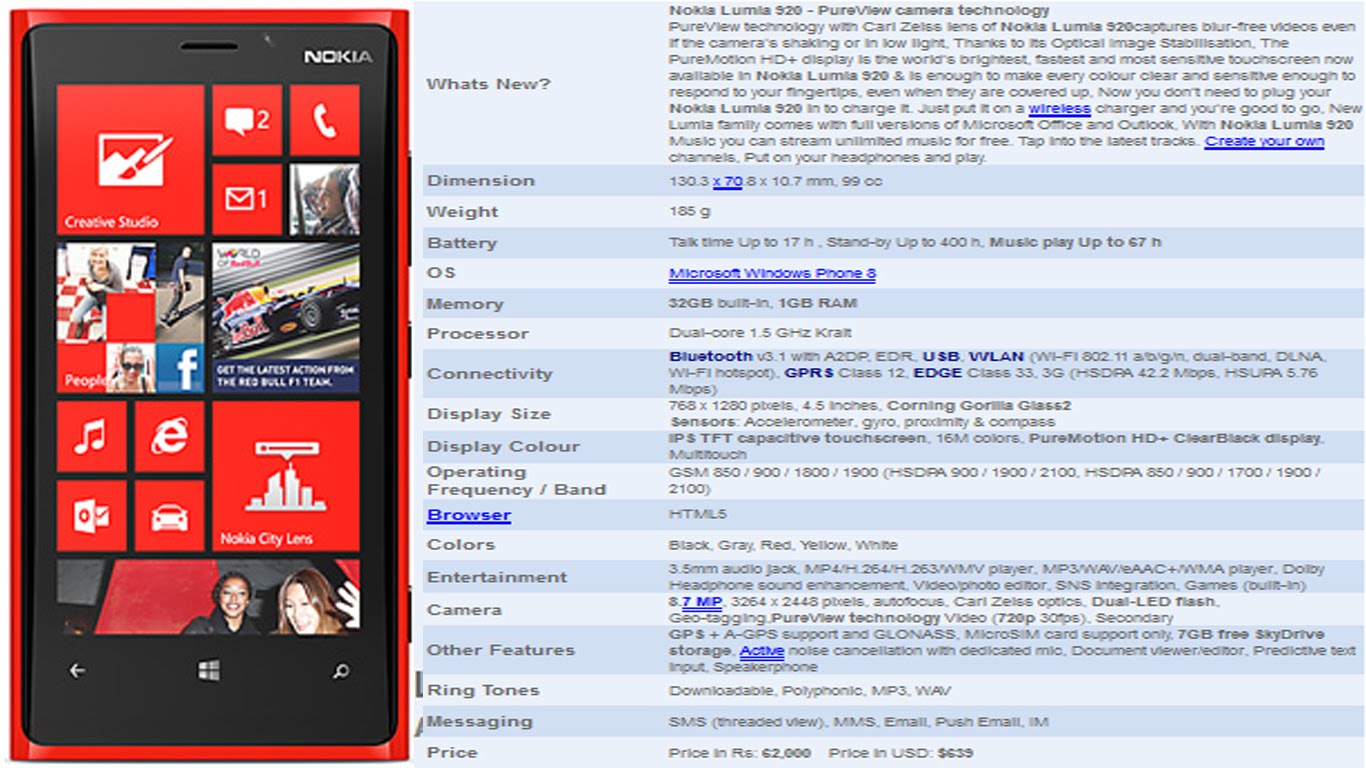Viewport: 1366px width, 768px height.
Task: Click the 'Active' noise cancellation link
Action: coord(761,650)
